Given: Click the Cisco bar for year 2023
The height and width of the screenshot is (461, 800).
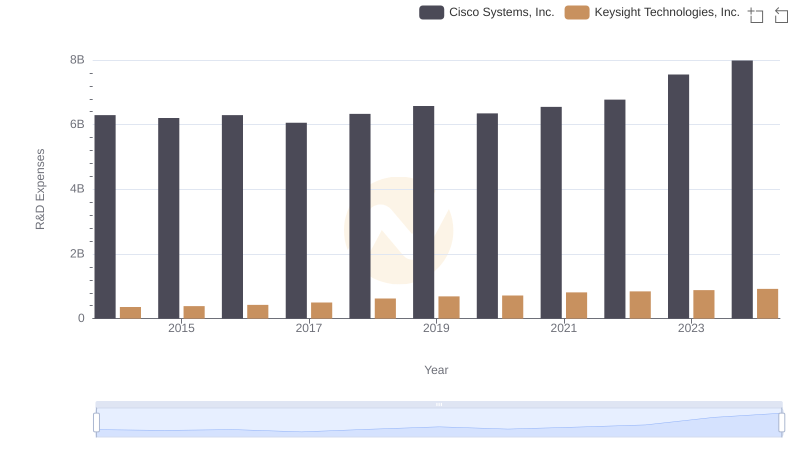Looking at the screenshot, I should 679,197.
